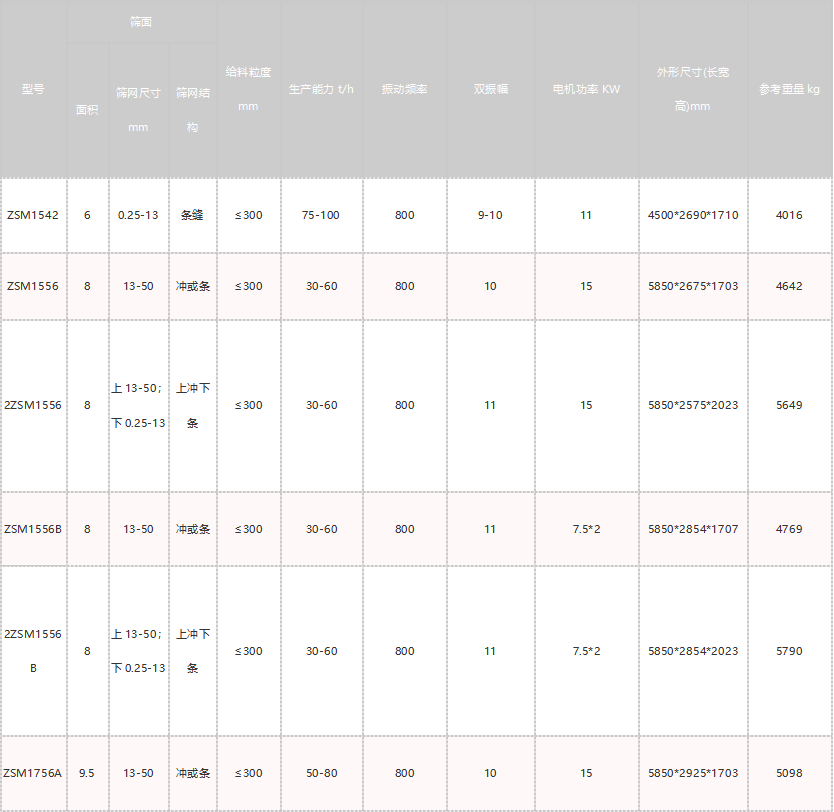Click the 5850*2925*1703 dimensions cell
Viewport: 834px width, 812px height.
point(693,773)
